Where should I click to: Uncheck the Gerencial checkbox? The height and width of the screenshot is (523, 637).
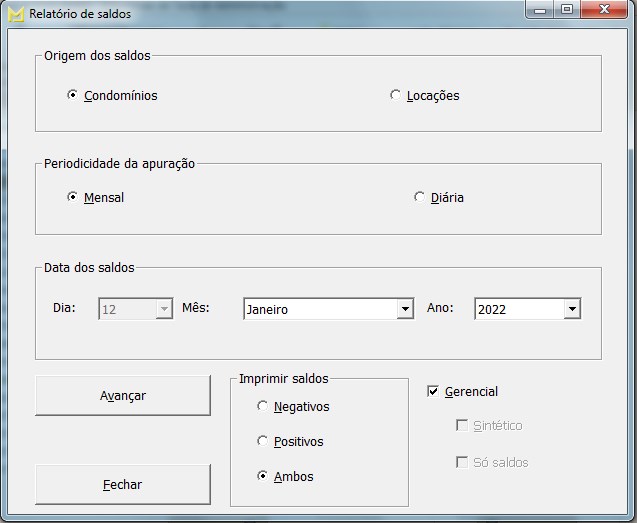click(433, 392)
